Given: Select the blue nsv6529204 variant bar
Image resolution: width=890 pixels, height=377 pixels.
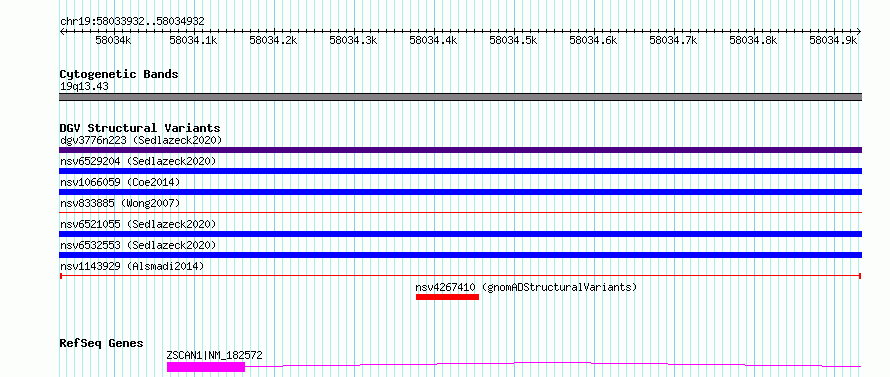Looking at the screenshot, I should tap(460, 171).
